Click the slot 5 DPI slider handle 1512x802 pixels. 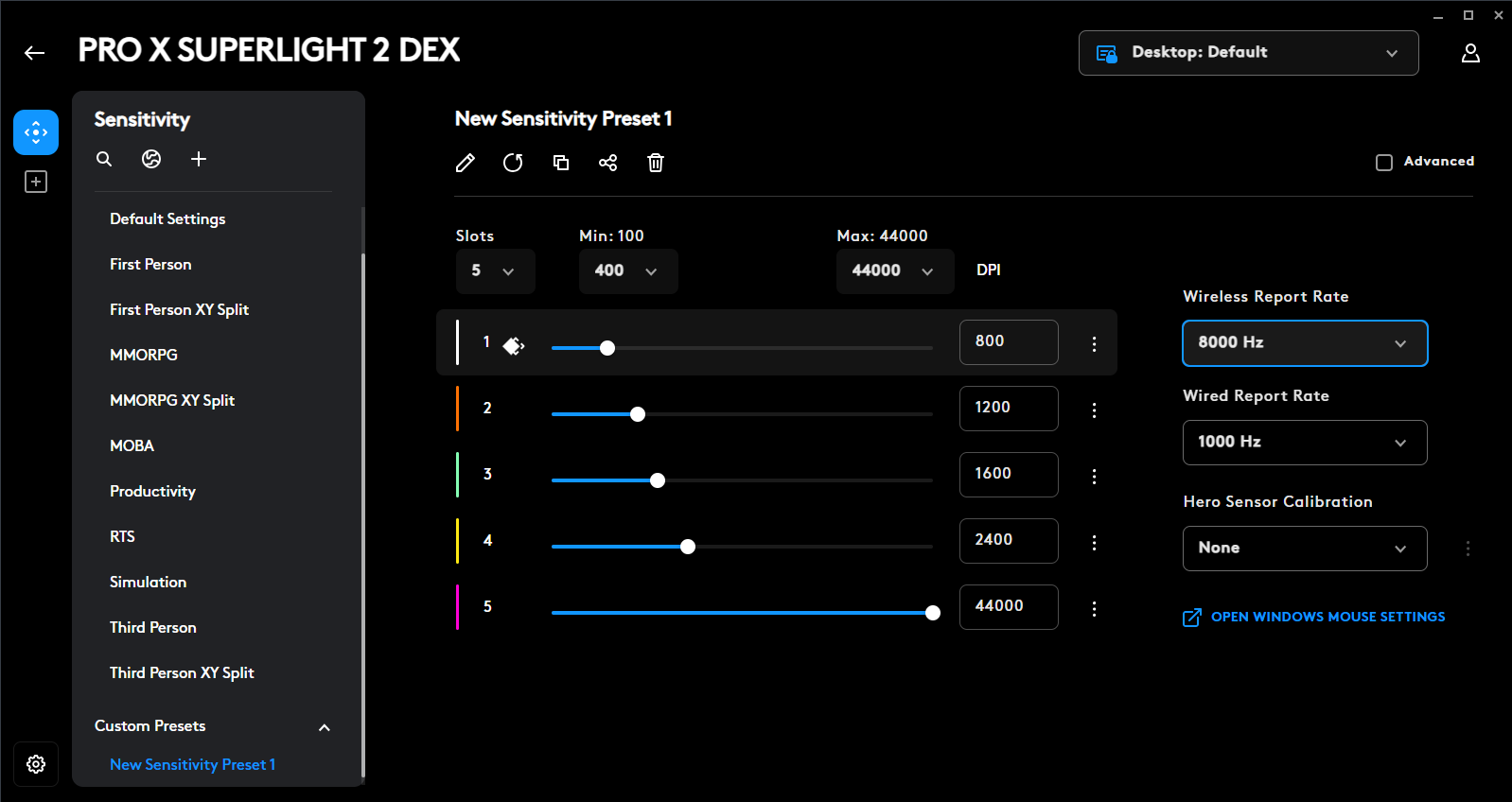933,613
